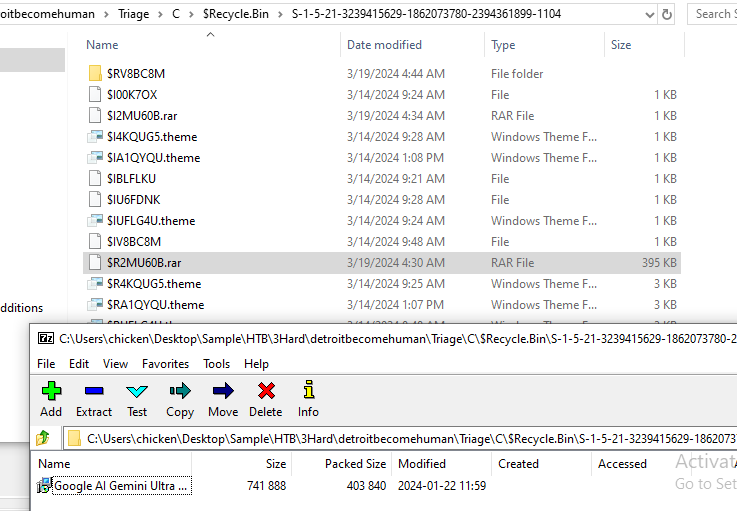Open the View menu in 7-Zip
The height and width of the screenshot is (511, 737).
(115, 364)
